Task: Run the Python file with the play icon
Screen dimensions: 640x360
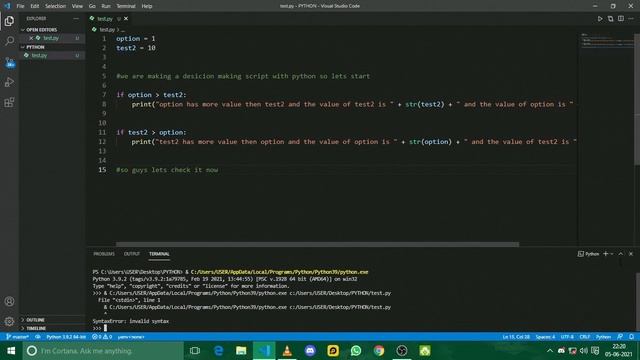Action: (600, 19)
